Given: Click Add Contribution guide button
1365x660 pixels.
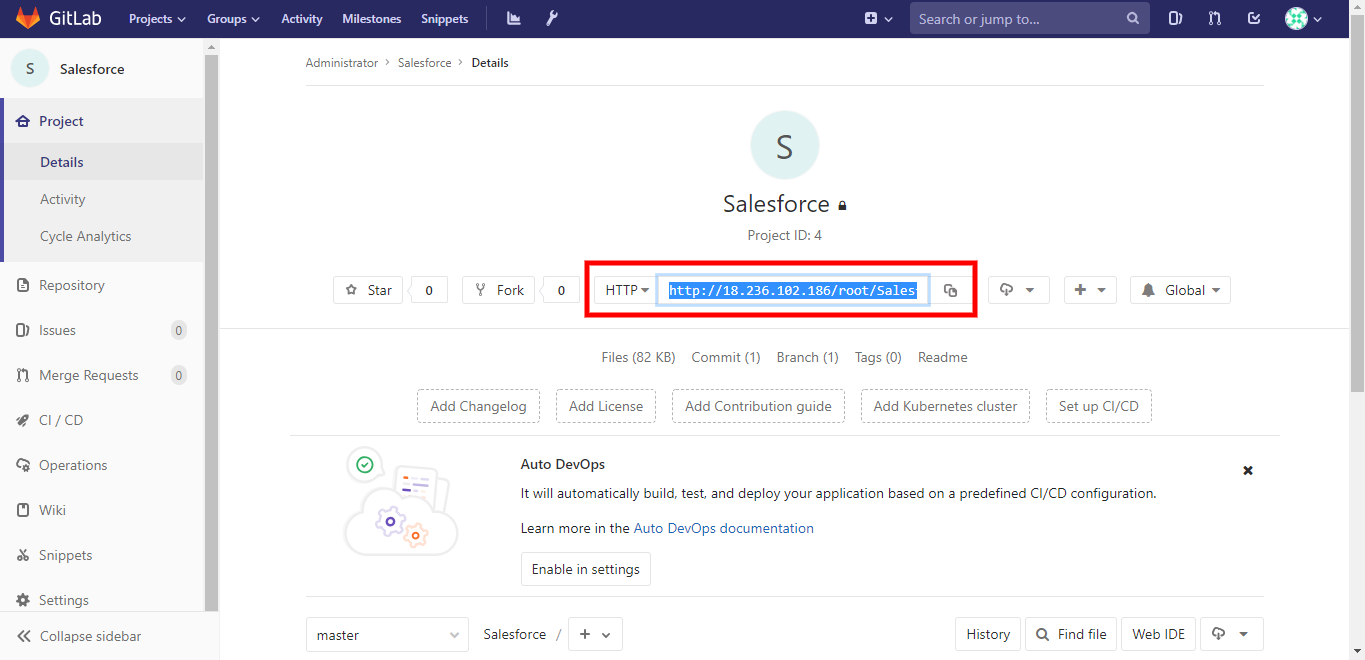Looking at the screenshot, I should 758,406.
